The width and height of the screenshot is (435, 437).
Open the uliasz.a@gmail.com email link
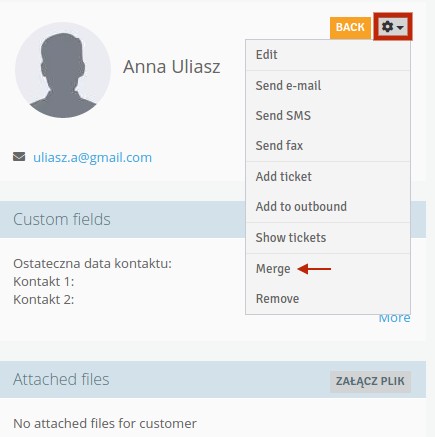click(x=92, y=157)
